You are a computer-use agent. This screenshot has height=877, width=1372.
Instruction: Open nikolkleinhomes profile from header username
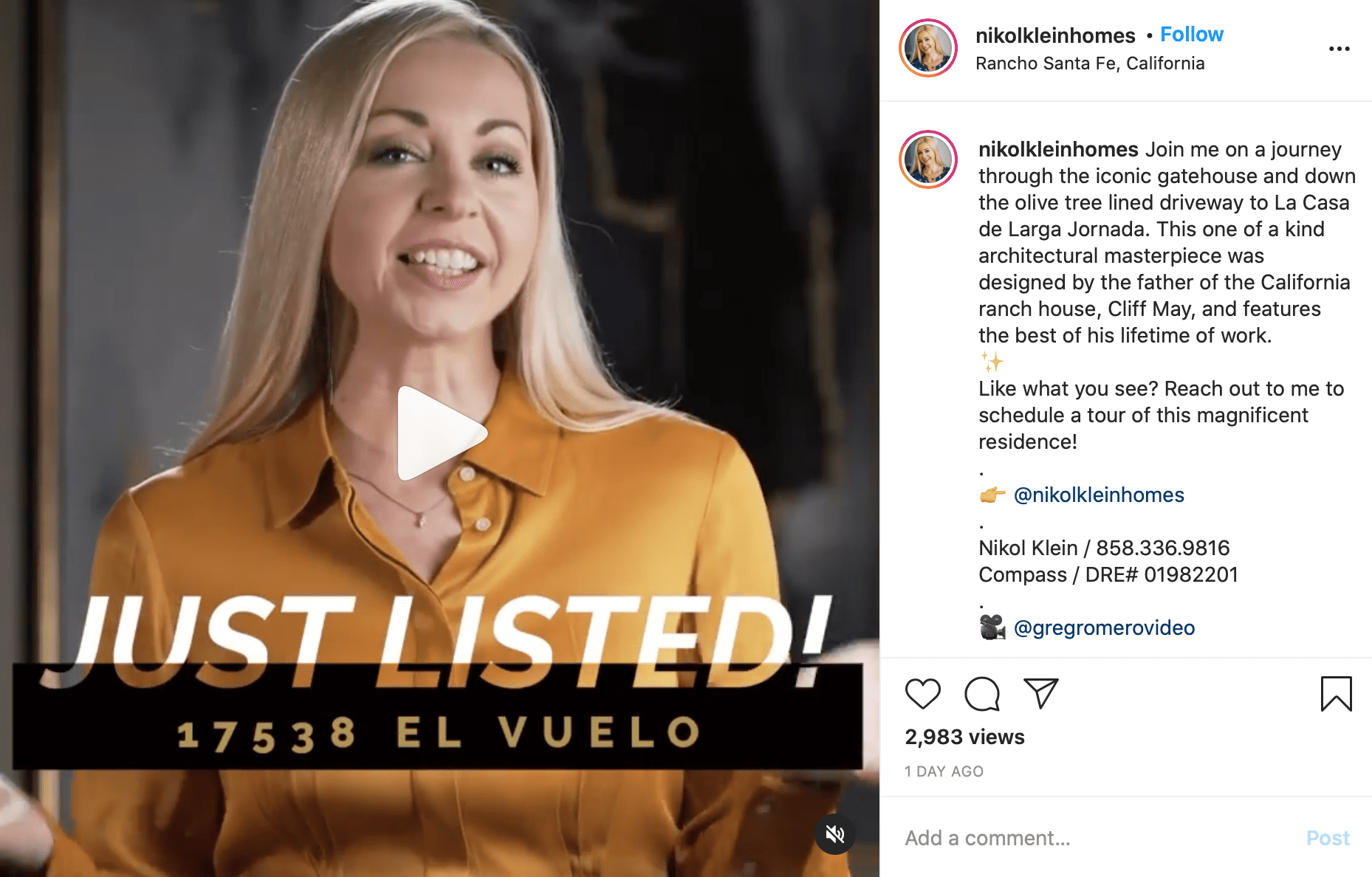tap(1055, 35)
